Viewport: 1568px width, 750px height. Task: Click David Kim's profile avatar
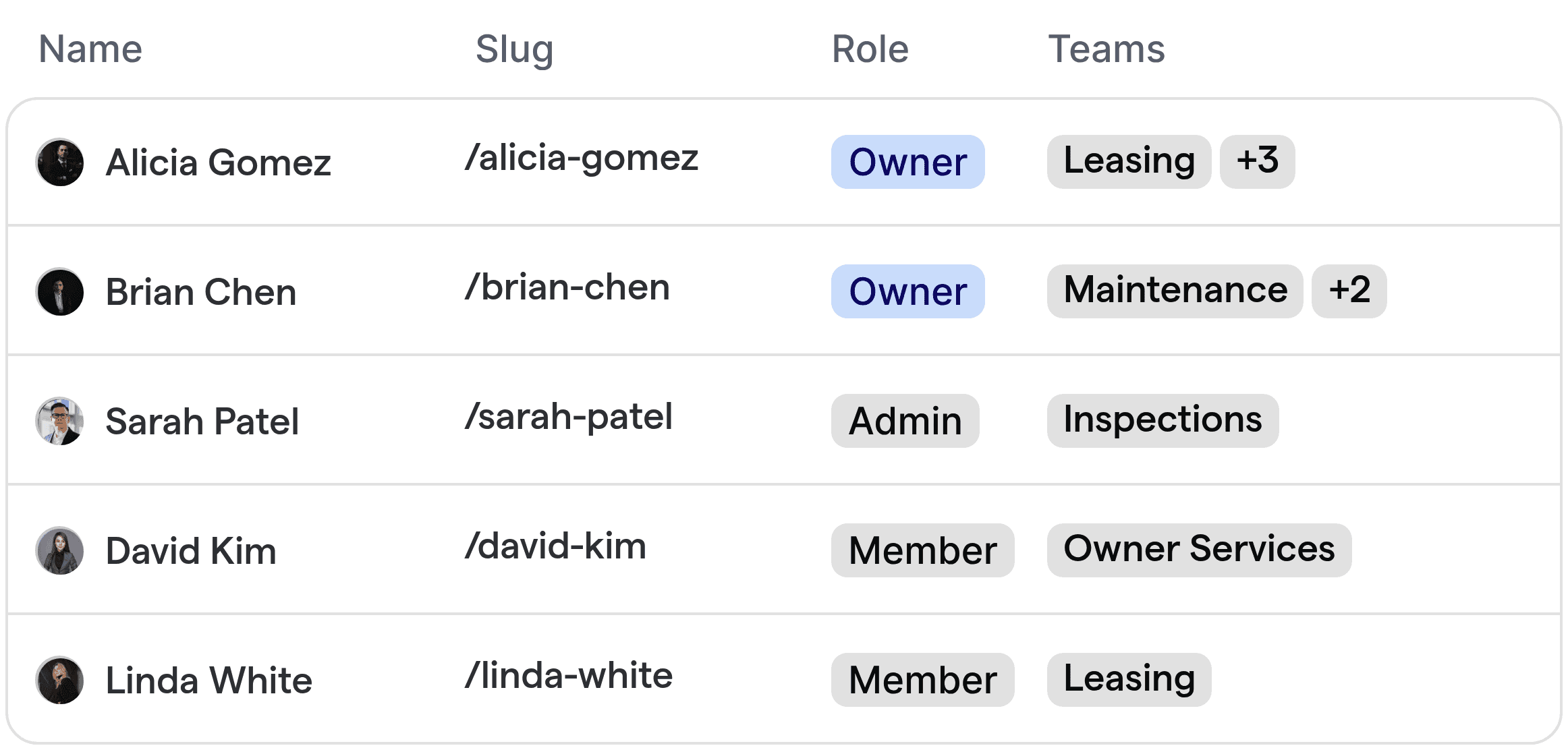click(x=59, y=550)
